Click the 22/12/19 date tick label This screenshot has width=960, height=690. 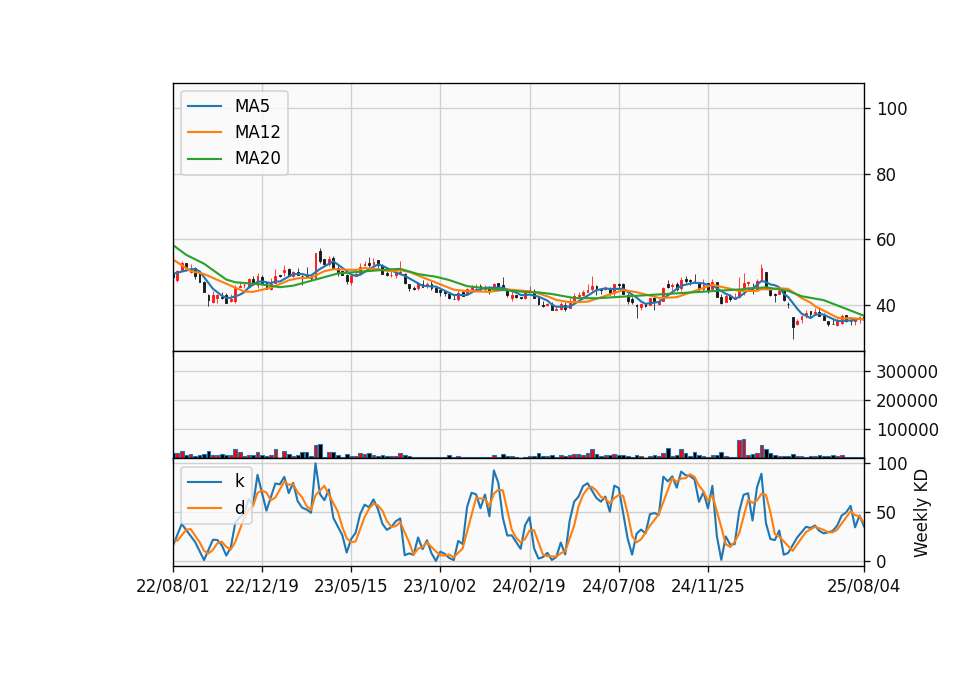click(261, 586)
